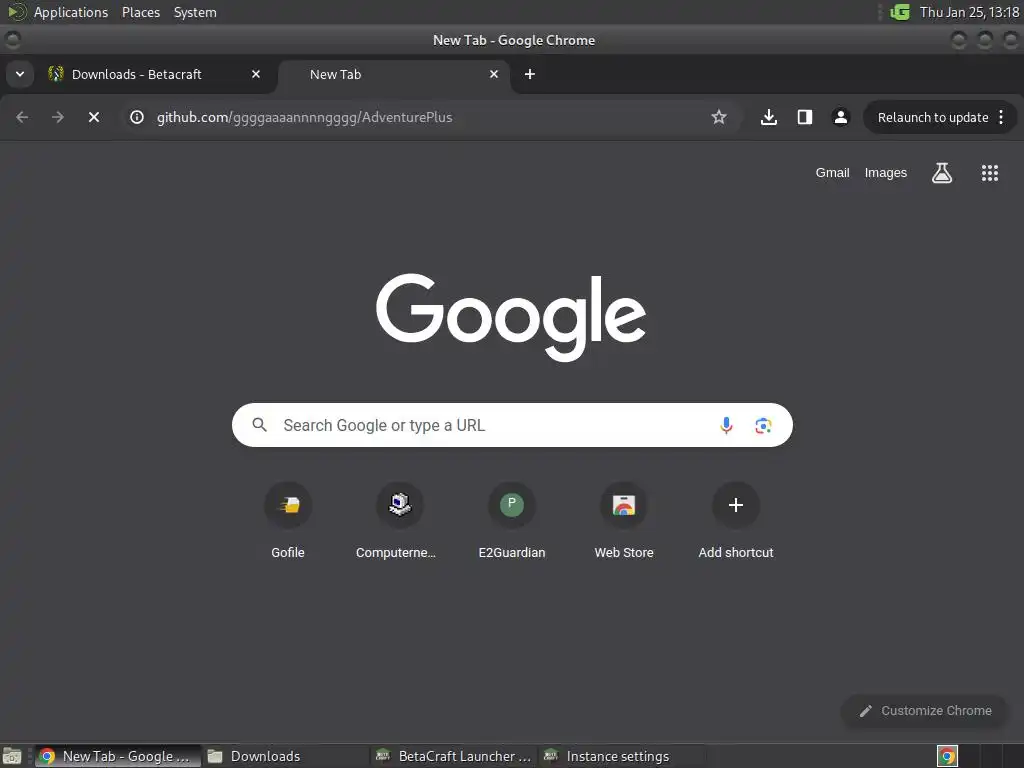Expand the tab search dropdown arrow
Viewport: 1024px width, 768px height.
click(x=20, y=74)
